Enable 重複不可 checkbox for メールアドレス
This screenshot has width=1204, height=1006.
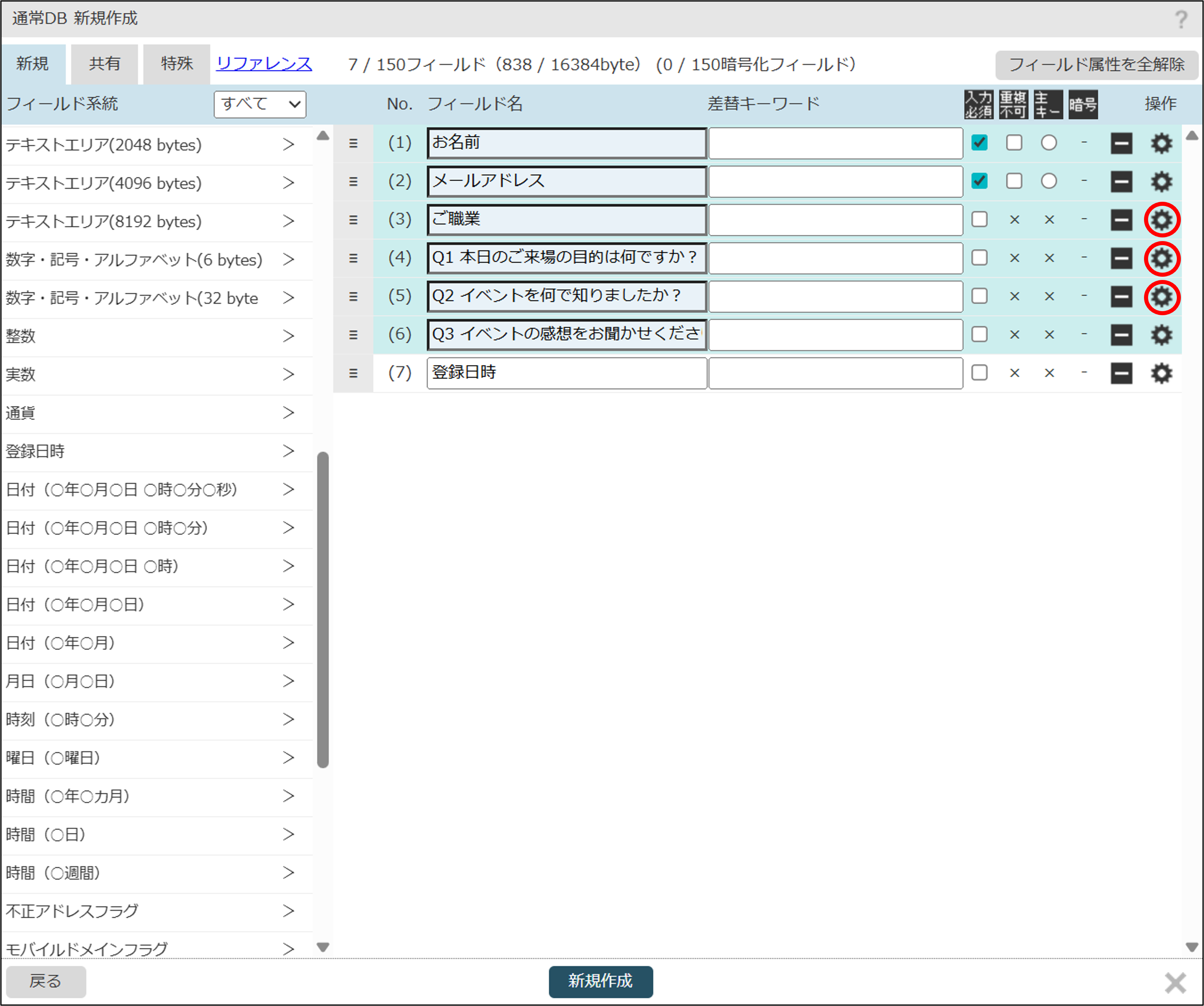1014,181
